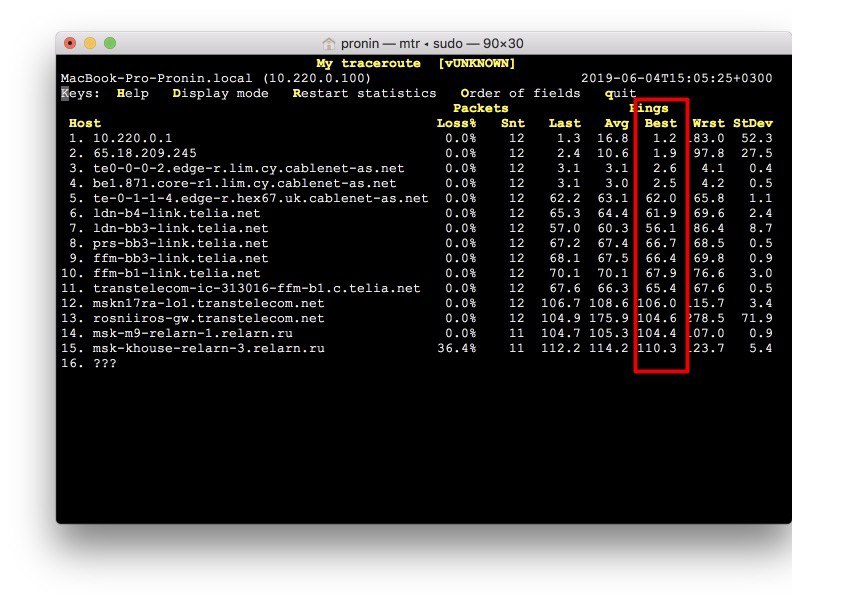
Task: Maximize the window with green button
Action: (110, 43)
